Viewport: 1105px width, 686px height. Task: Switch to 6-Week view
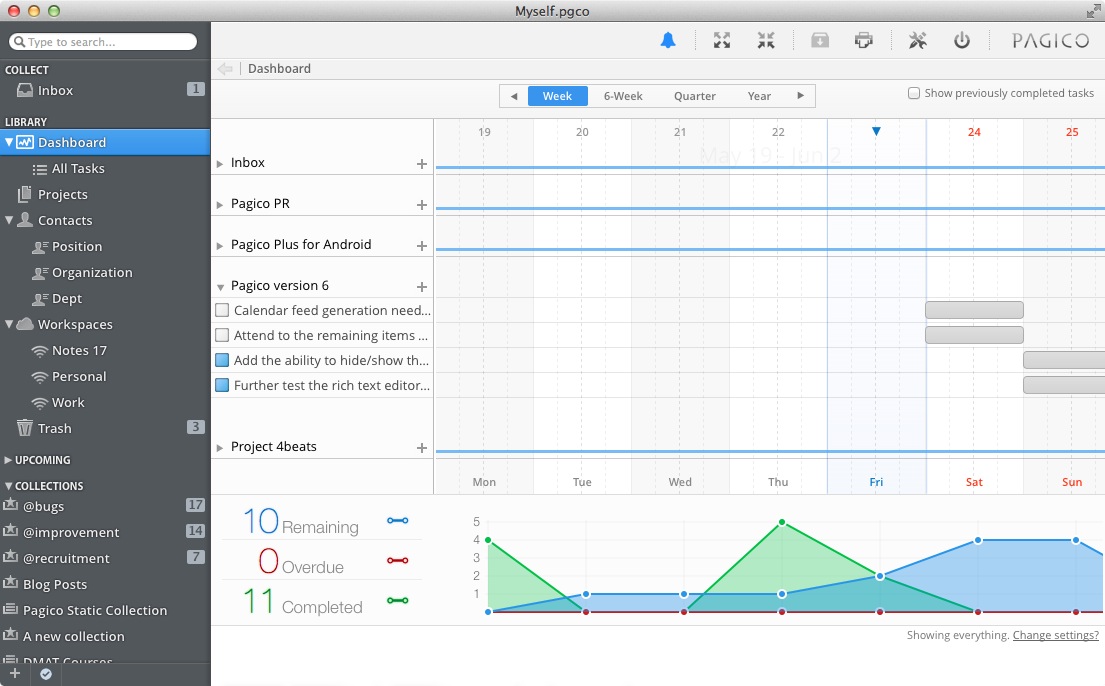coord(623,96)
